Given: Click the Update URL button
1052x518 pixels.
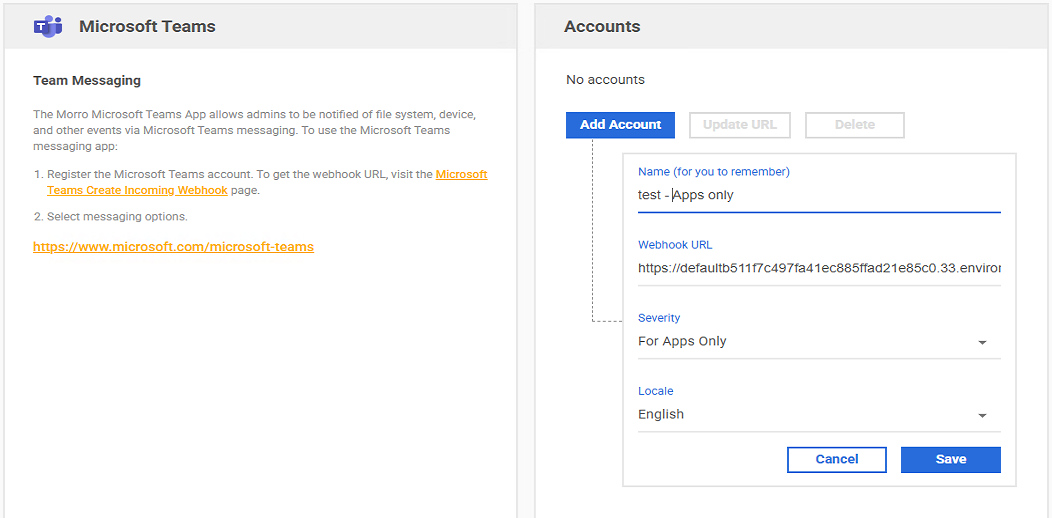Looking at the screenshot, I should pyautogui.click(x=740, y=125).
